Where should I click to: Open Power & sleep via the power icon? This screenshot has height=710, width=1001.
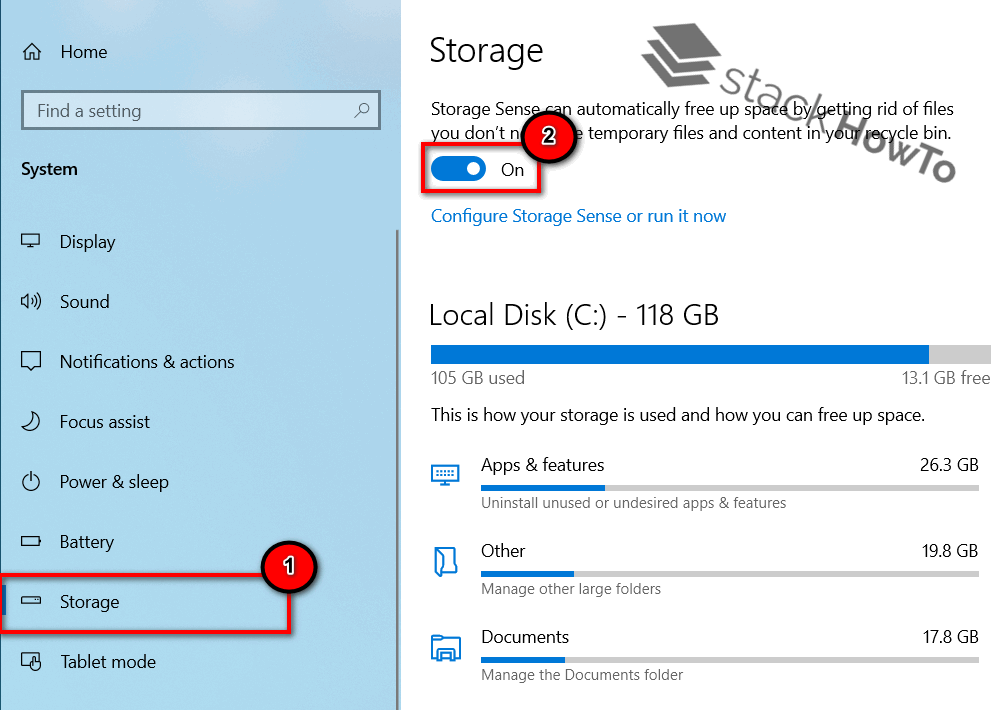[31, 482]
